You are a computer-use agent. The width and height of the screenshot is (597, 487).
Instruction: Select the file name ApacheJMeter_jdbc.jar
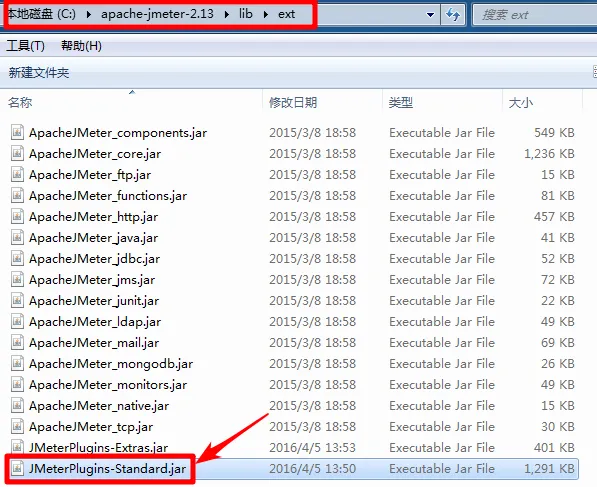point(94,259)
